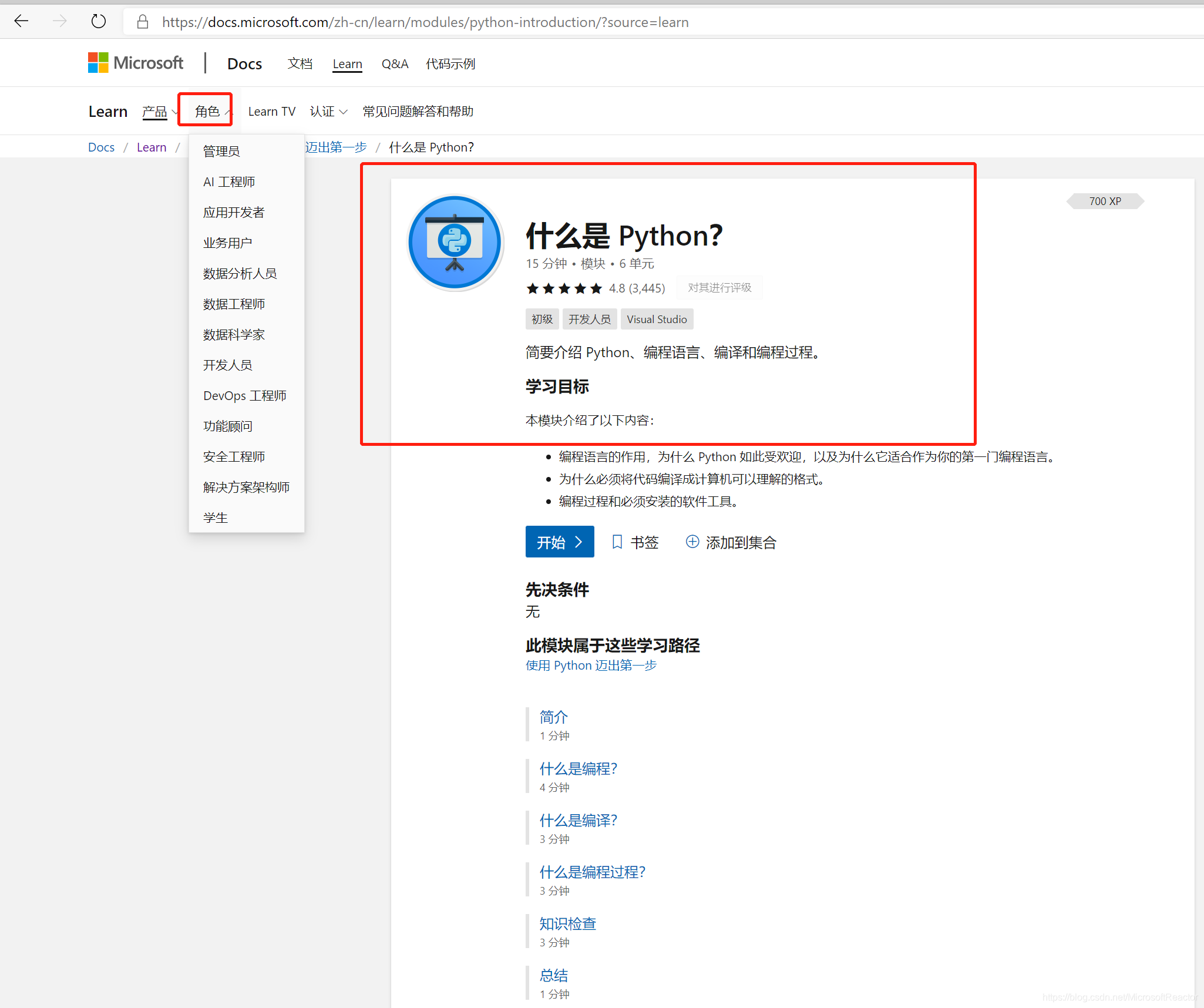The height and width of the screenshot is (1008, 1204).
Task: Navigate back with the browser back arrow
Action: click(22, 21)
